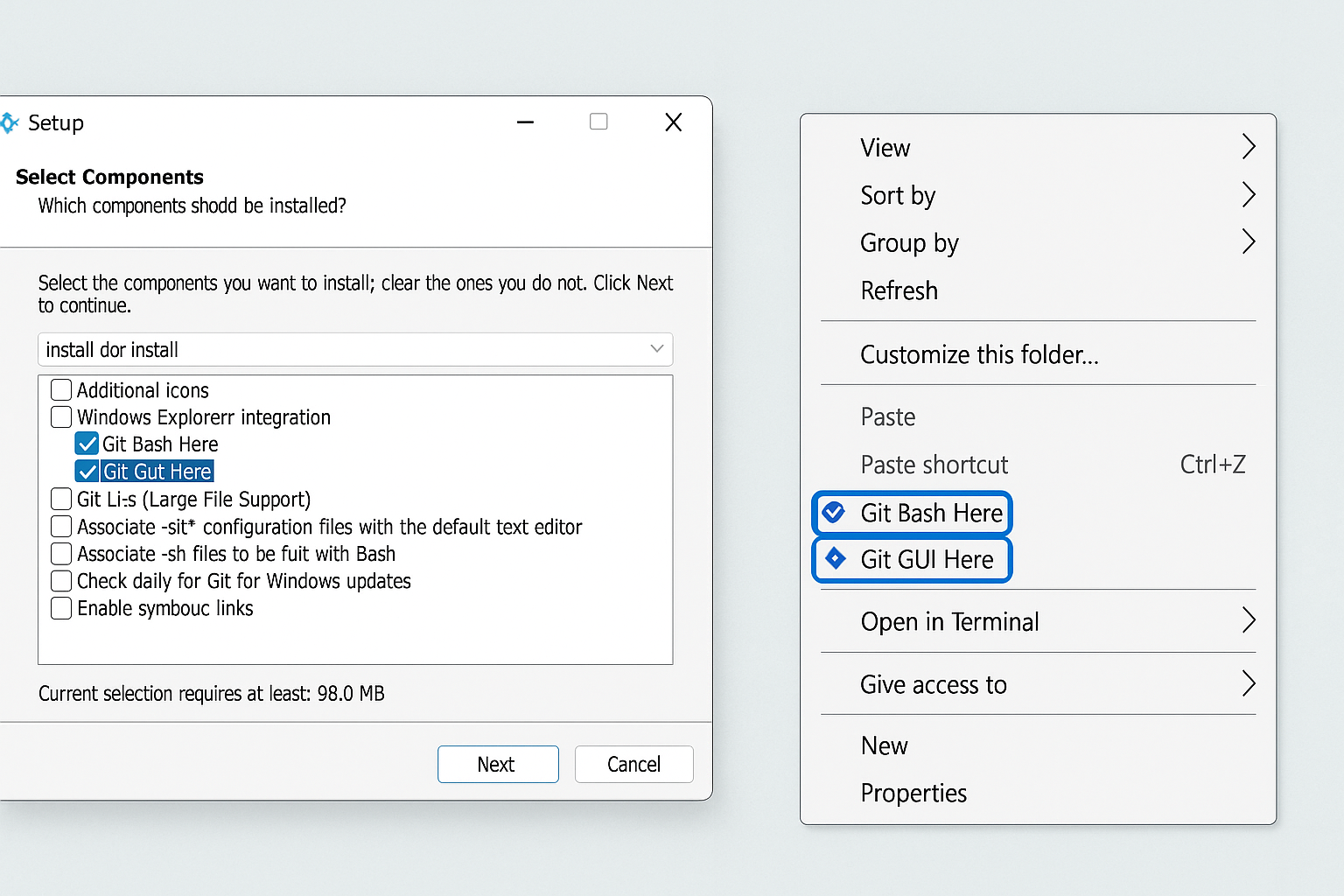Choose Sort by in context menu
The width and height of the screenshot is (1344, 896).
[x=1038, y=195]
